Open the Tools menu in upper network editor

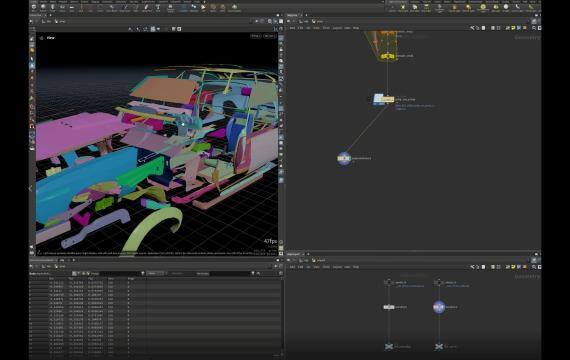(326, 28)
